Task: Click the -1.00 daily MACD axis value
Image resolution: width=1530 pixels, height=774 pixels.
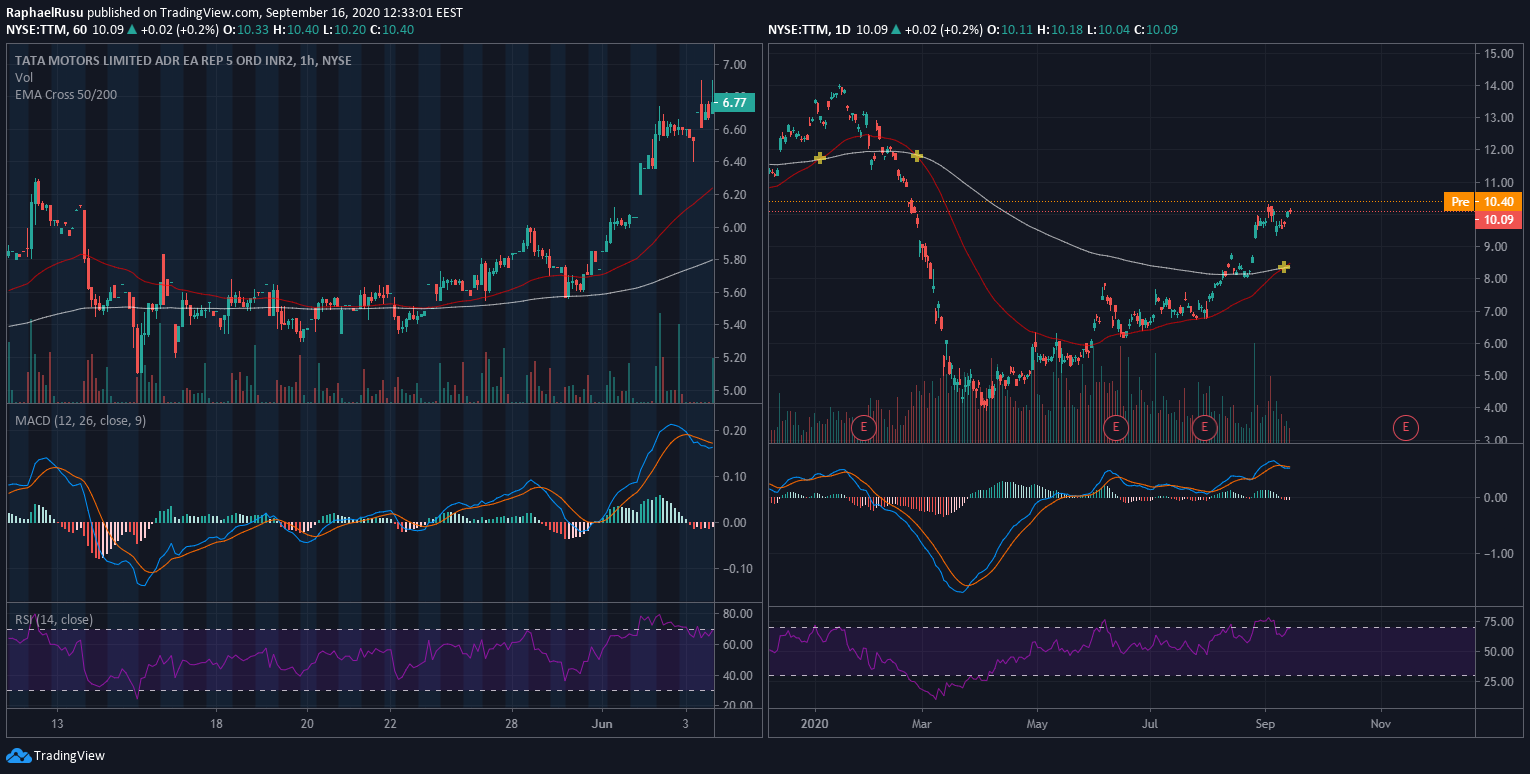Action: pyautogui.click(x=1495, y=555)
